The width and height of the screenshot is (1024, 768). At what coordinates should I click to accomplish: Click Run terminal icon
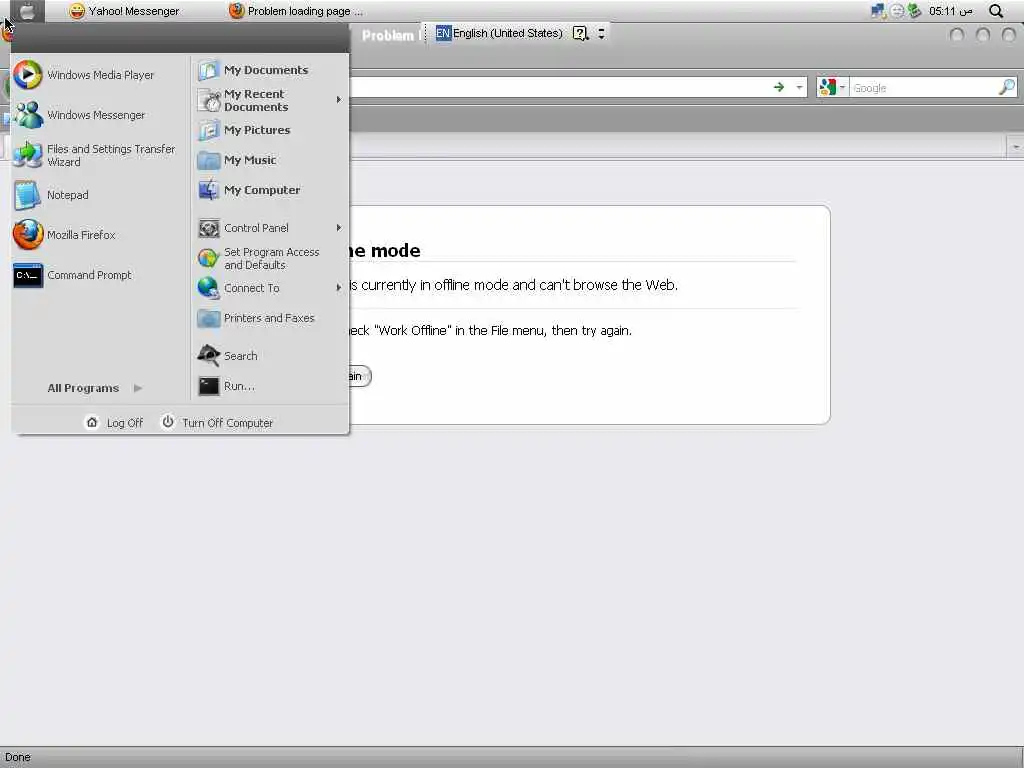coord(208,386)
